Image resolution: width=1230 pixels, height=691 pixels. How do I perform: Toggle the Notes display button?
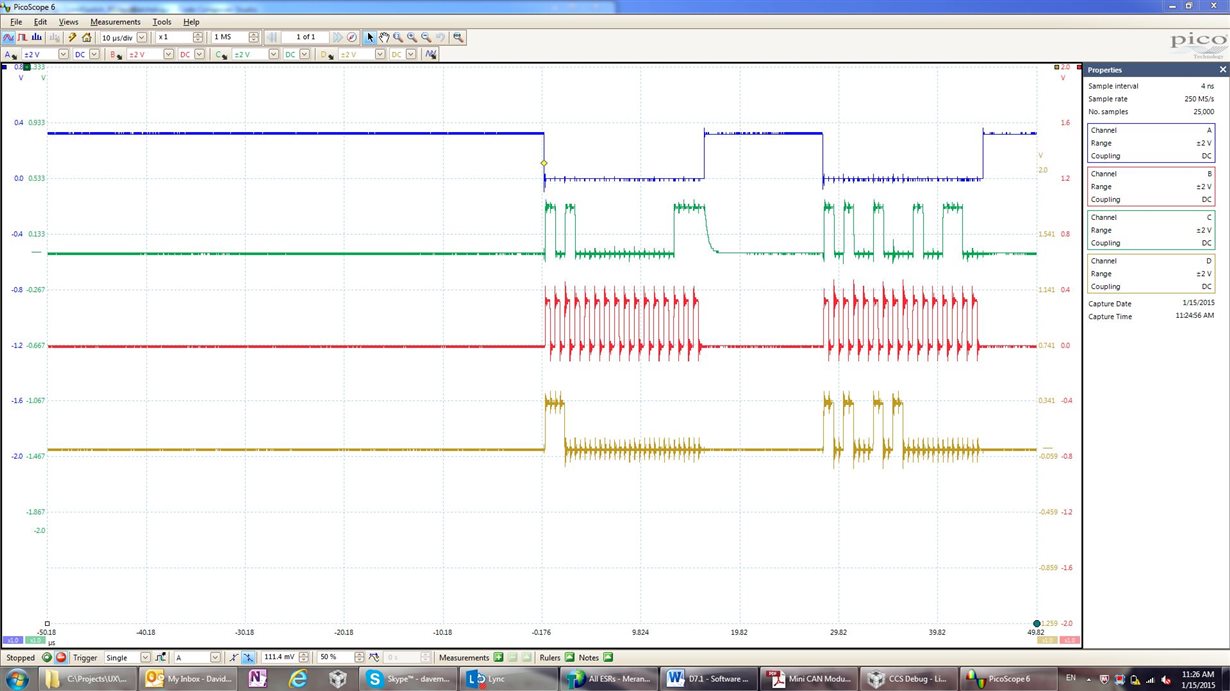click(607, 657)
